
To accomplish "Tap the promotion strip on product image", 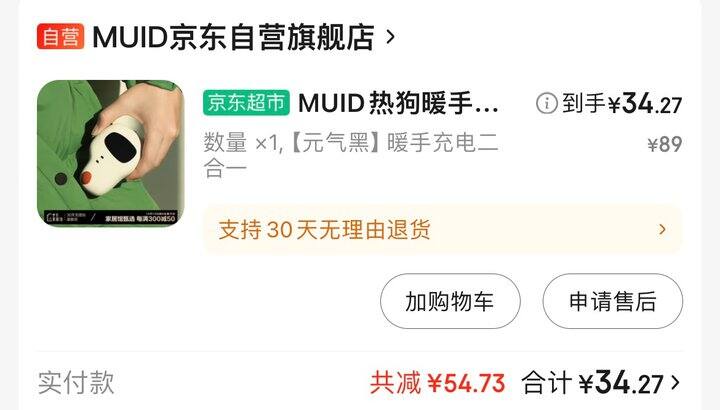I will click(x=111, y=217).
